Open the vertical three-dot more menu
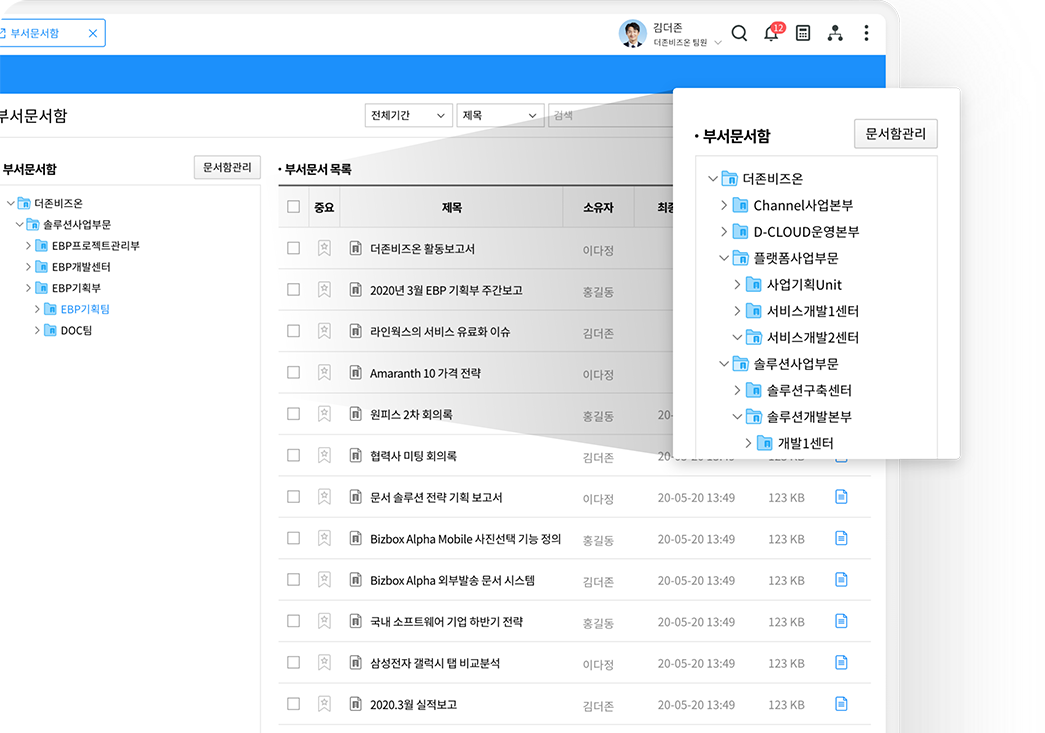Image resolution: width=1045 pixels, height=733 pixels. 866,33
